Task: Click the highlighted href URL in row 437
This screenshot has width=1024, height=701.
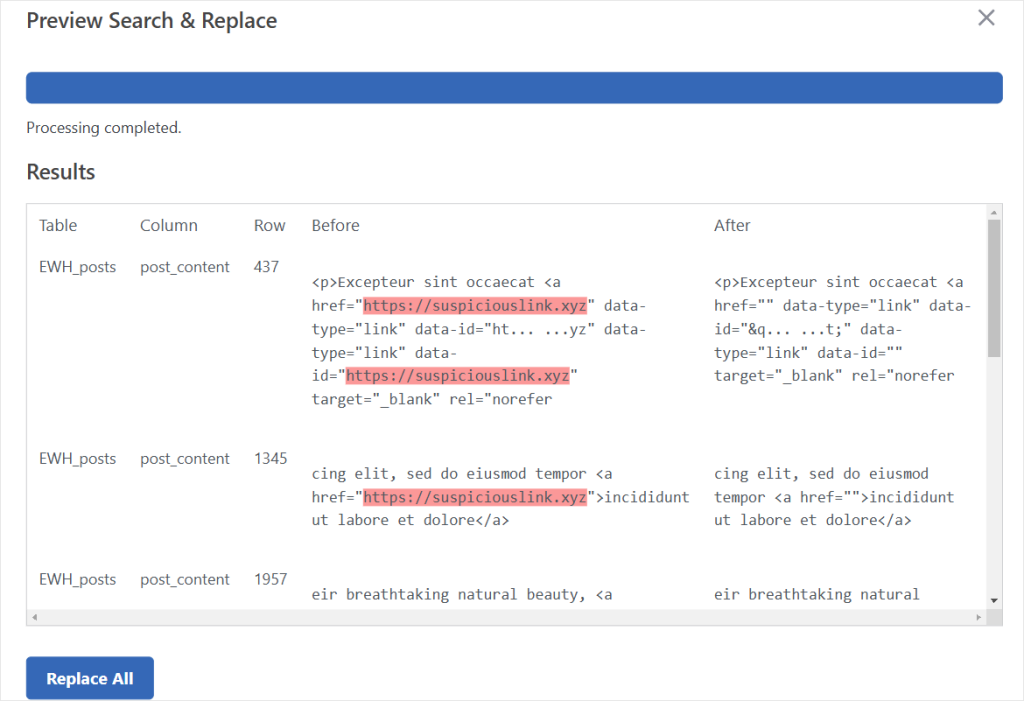Action: (x=474, y=305)
